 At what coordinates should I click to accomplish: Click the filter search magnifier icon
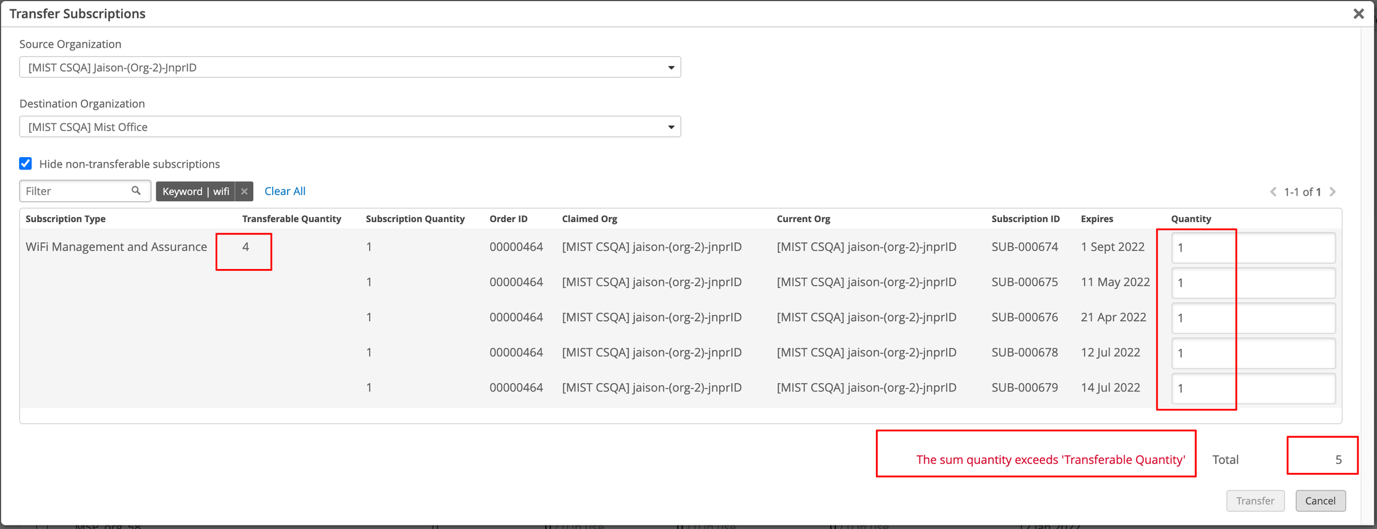point(136,191)
